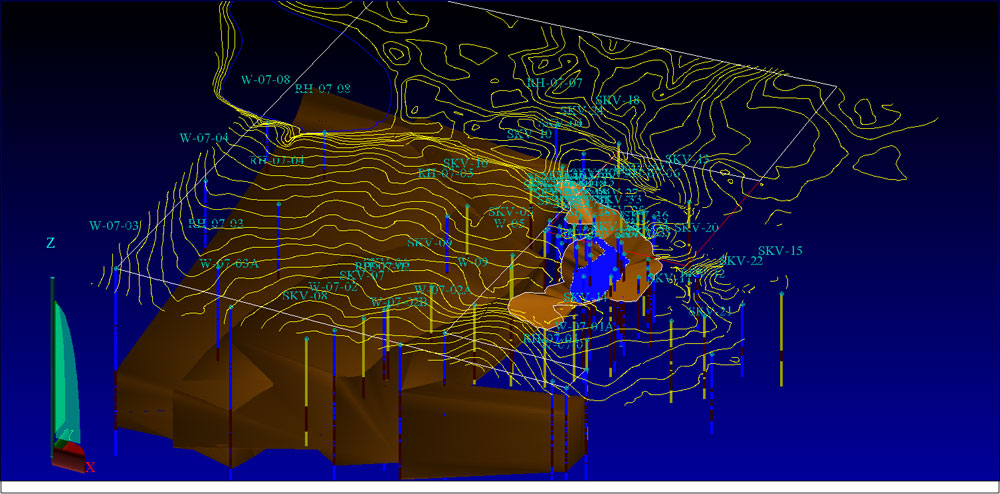Select the W-07-03 drillhole label
1000x494 pixels.
pyautogui.click(x=114, y=226)
